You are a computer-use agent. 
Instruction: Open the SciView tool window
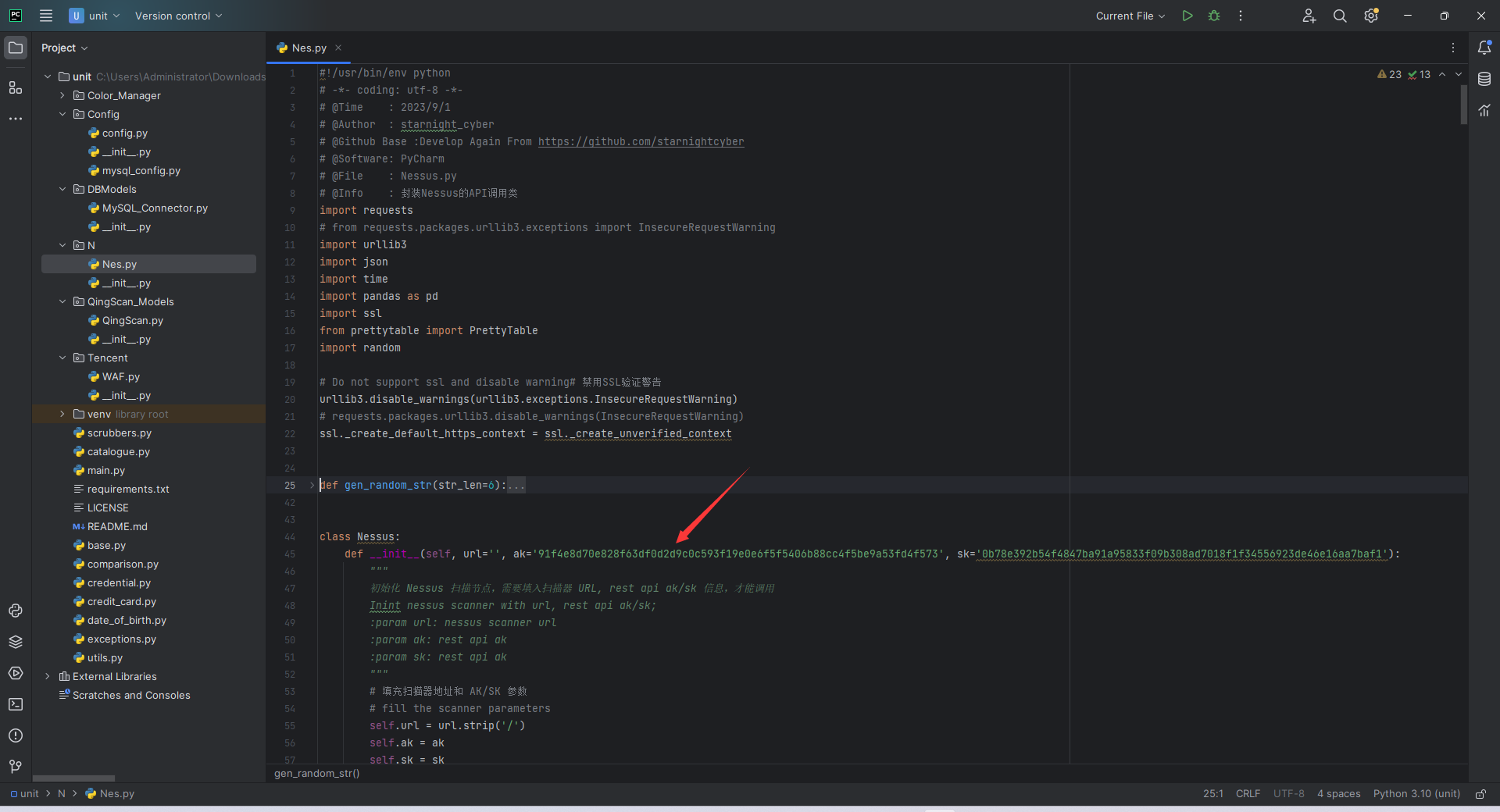pos(1484,110)
